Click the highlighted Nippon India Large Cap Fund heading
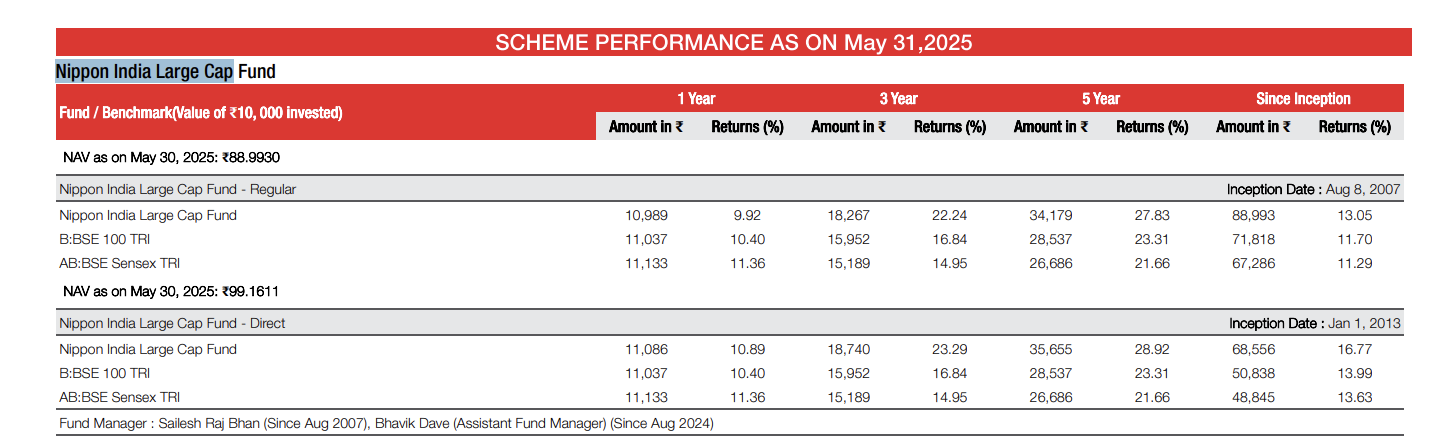Viewport: 1432px width, 438px height. click(165, 71)
